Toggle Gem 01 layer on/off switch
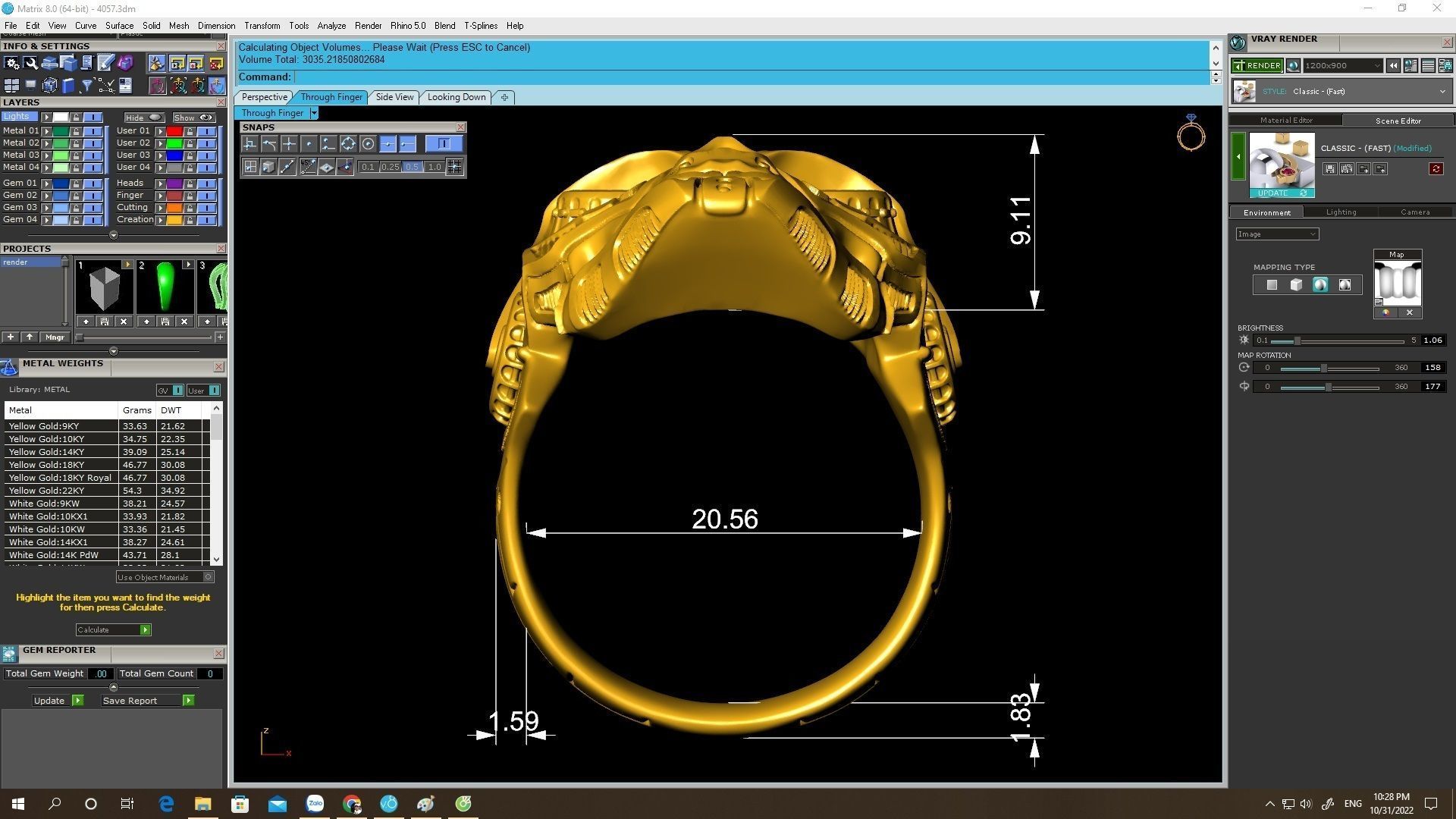 coord(93,184)
